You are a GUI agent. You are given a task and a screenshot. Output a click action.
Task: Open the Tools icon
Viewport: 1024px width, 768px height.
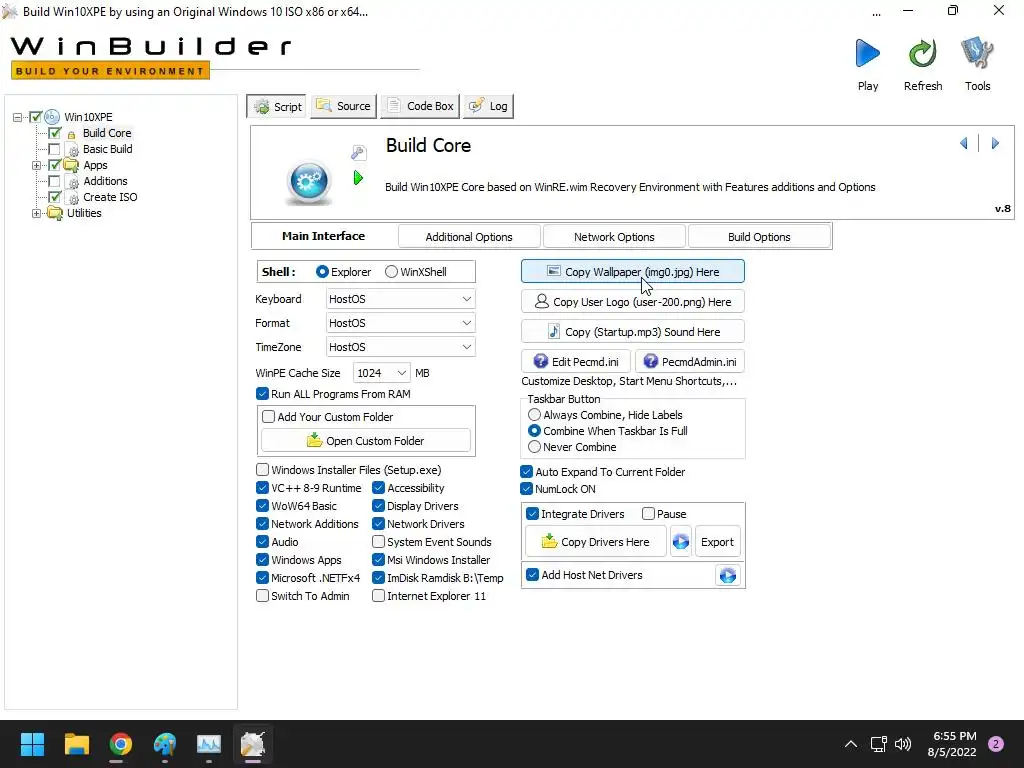tap(977, 54)
